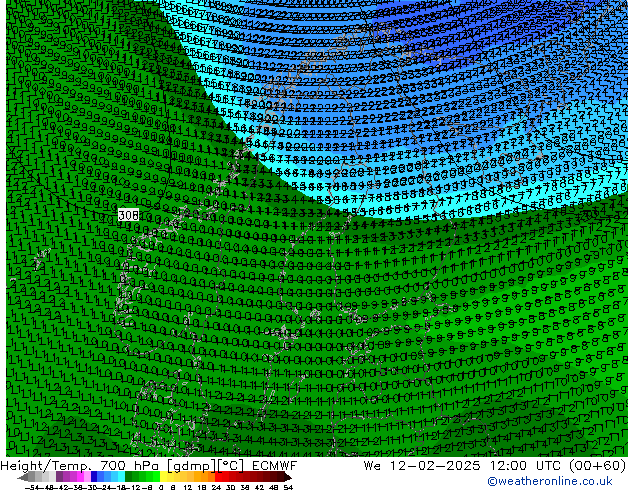
Task: Click the 308 contour height label
Action: click(128, 215)
